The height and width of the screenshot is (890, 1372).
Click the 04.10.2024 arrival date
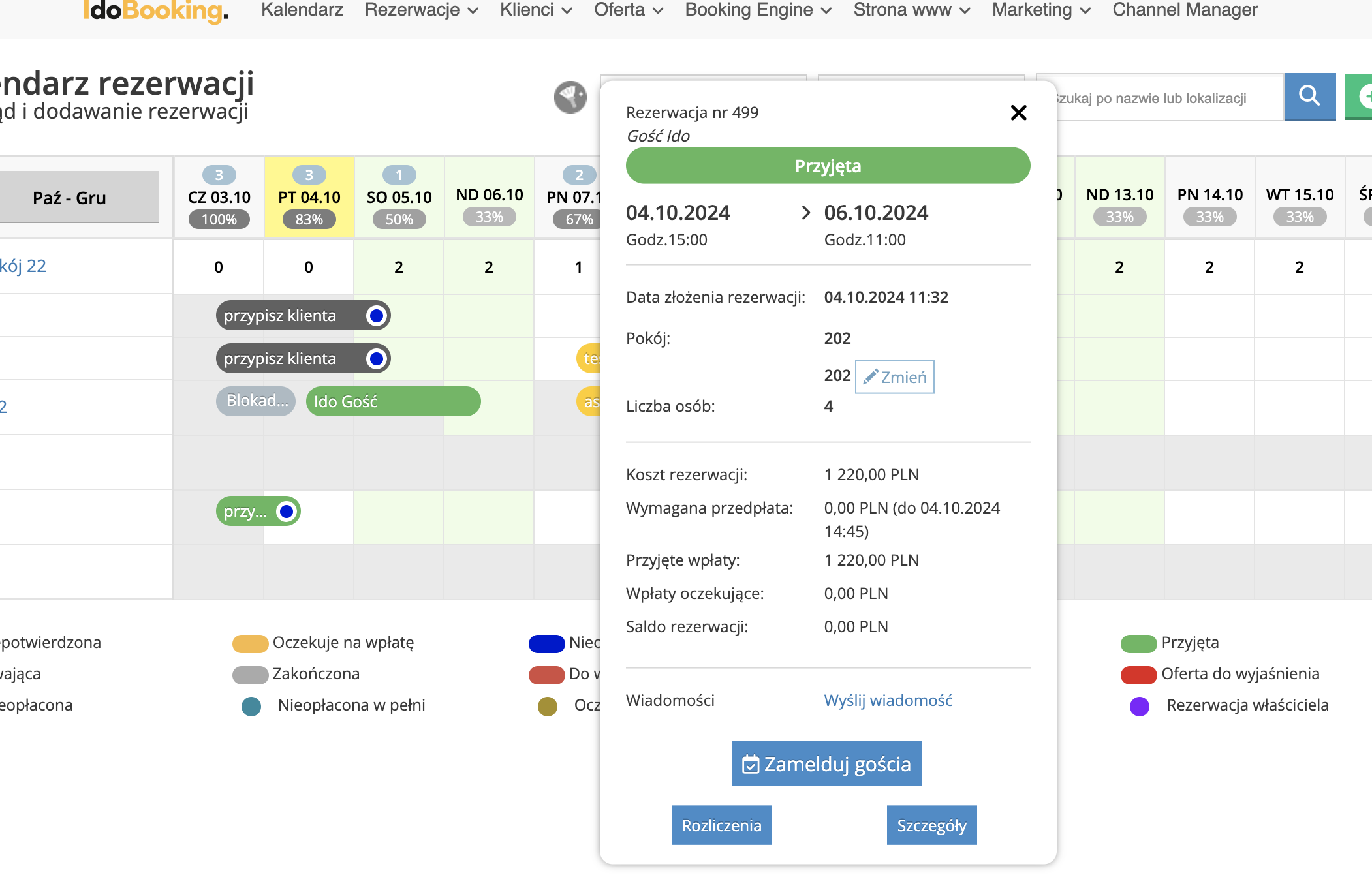tap(678, 213)
